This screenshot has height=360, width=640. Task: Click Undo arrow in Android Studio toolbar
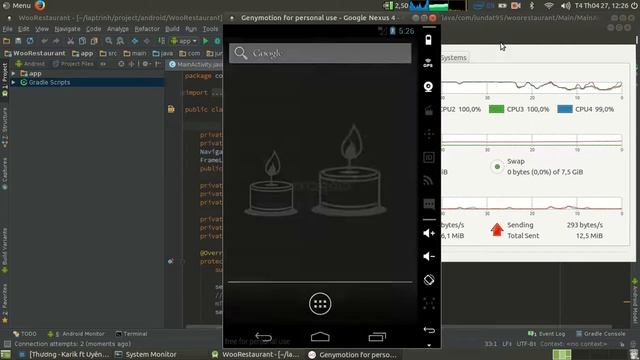click(x=44, y=41)
